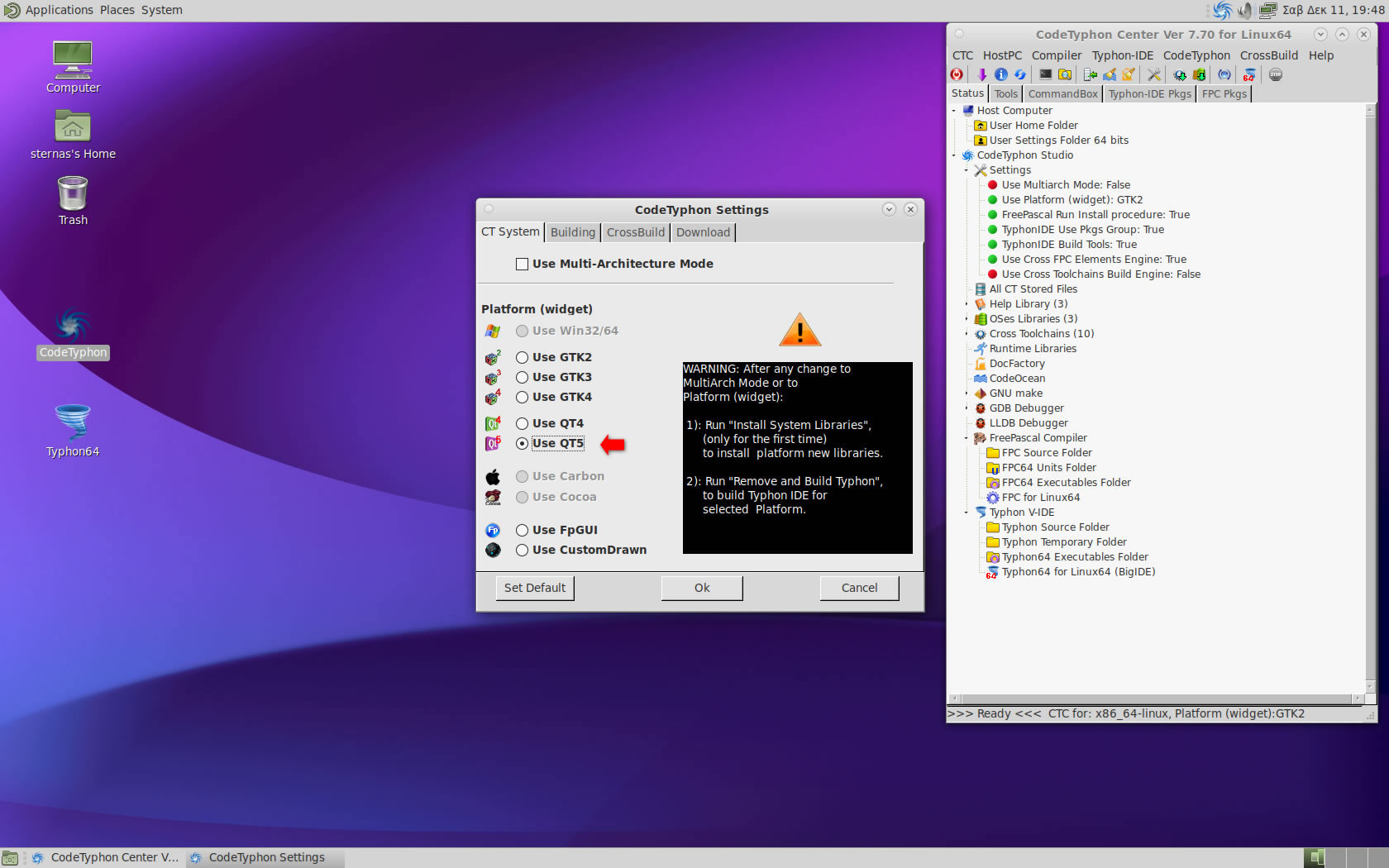Screen dimensions: 1389x868
Task: Expand the Help Library (3) node
Action: point(967,304)
